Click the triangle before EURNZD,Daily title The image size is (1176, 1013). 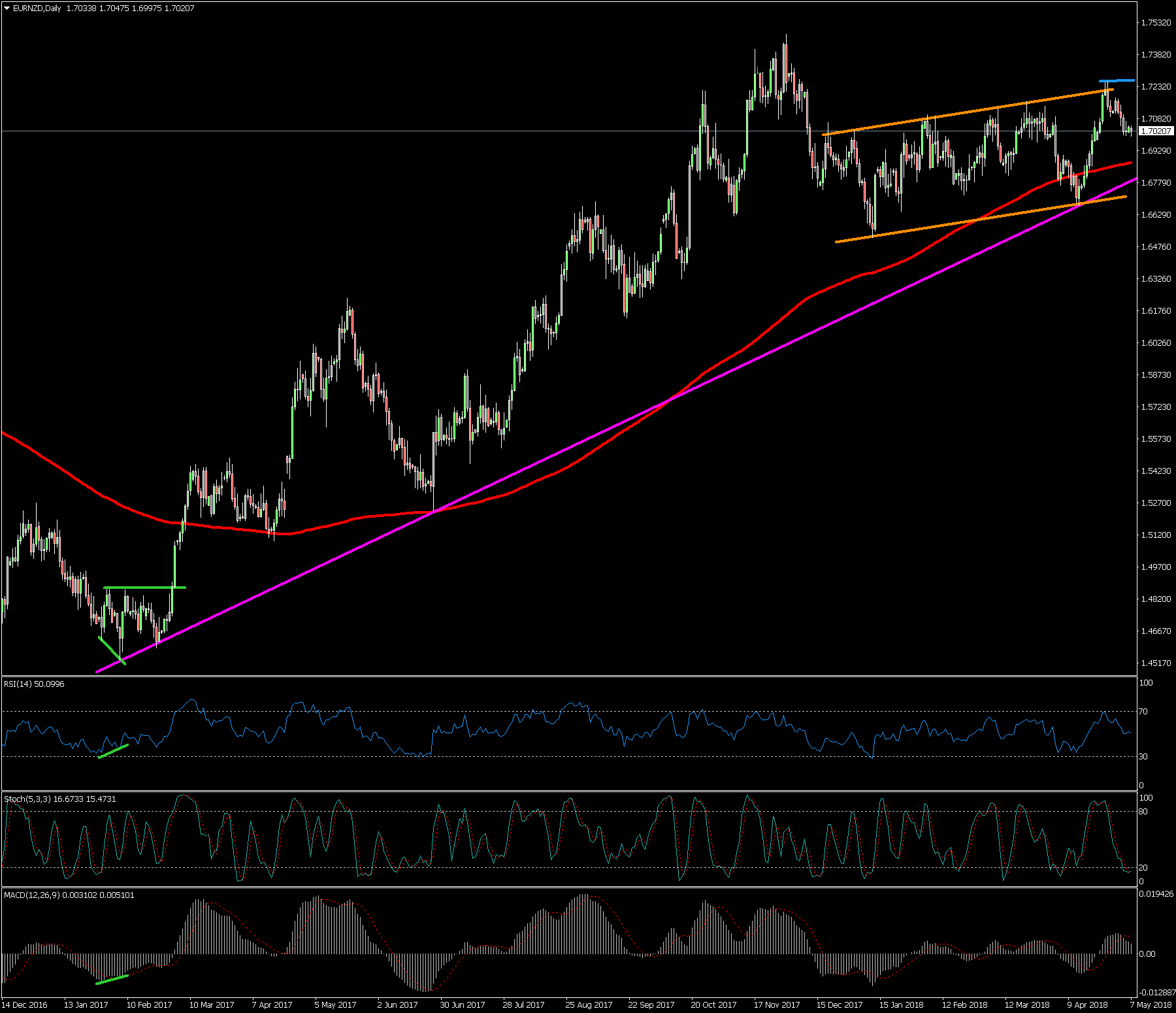(7, 8)
